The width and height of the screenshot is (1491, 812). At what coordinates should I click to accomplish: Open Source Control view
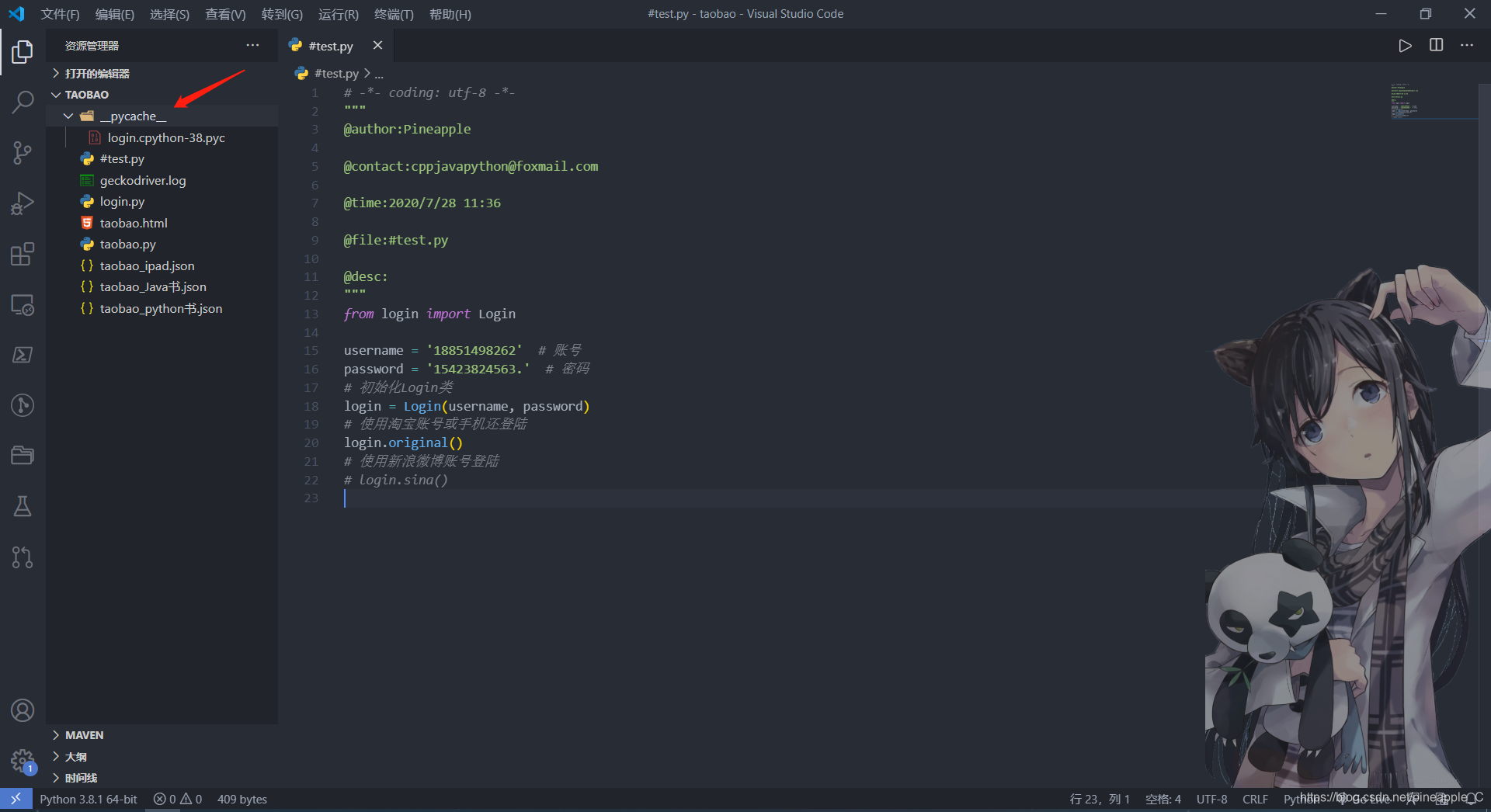point(23,153)
